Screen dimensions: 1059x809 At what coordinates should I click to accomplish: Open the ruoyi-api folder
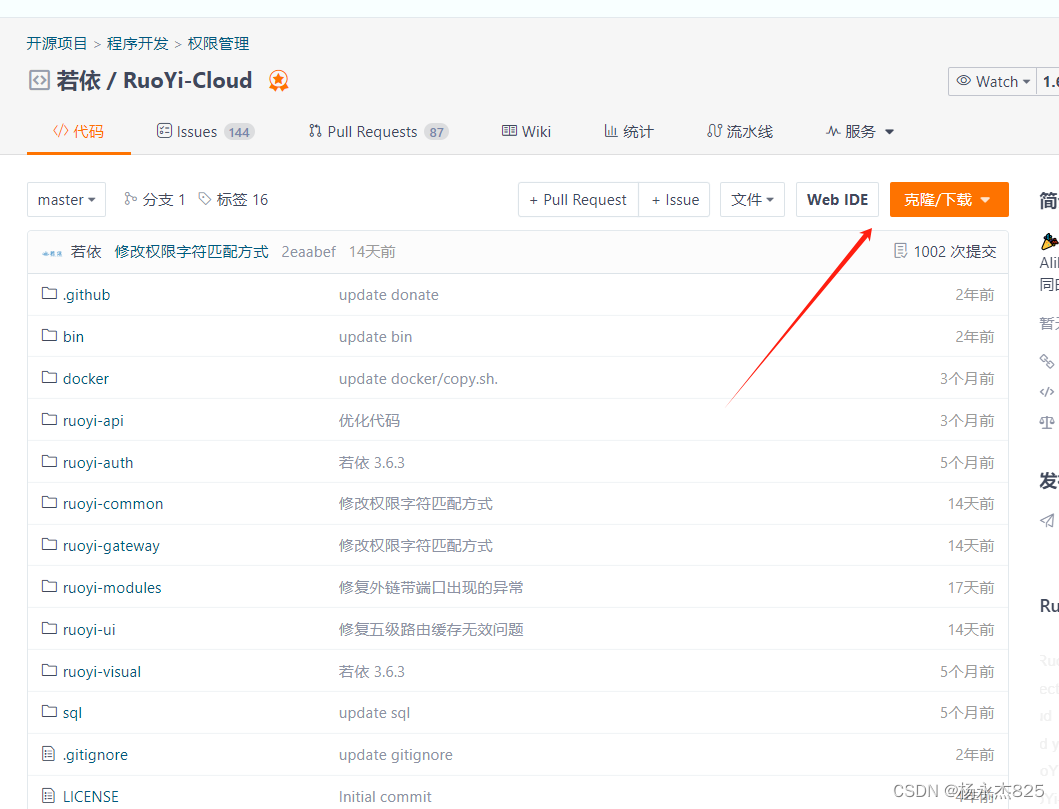click(93, 421)
